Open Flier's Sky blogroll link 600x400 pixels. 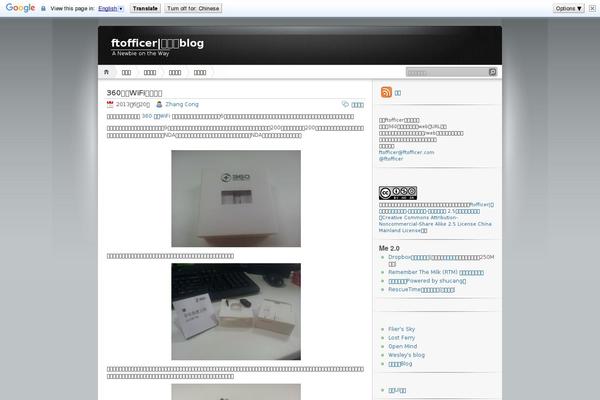pyautogui.click(x=401, y=329)
